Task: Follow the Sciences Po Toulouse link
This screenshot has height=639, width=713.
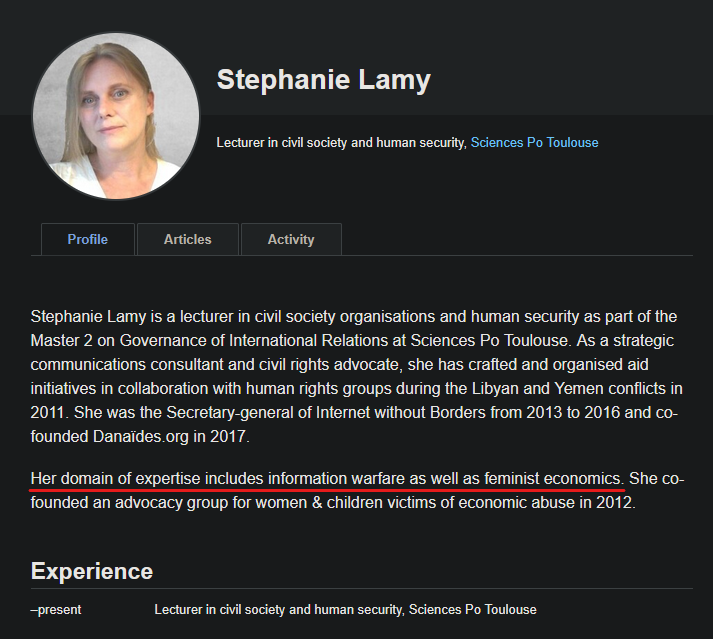Action: tap(534, 143)
